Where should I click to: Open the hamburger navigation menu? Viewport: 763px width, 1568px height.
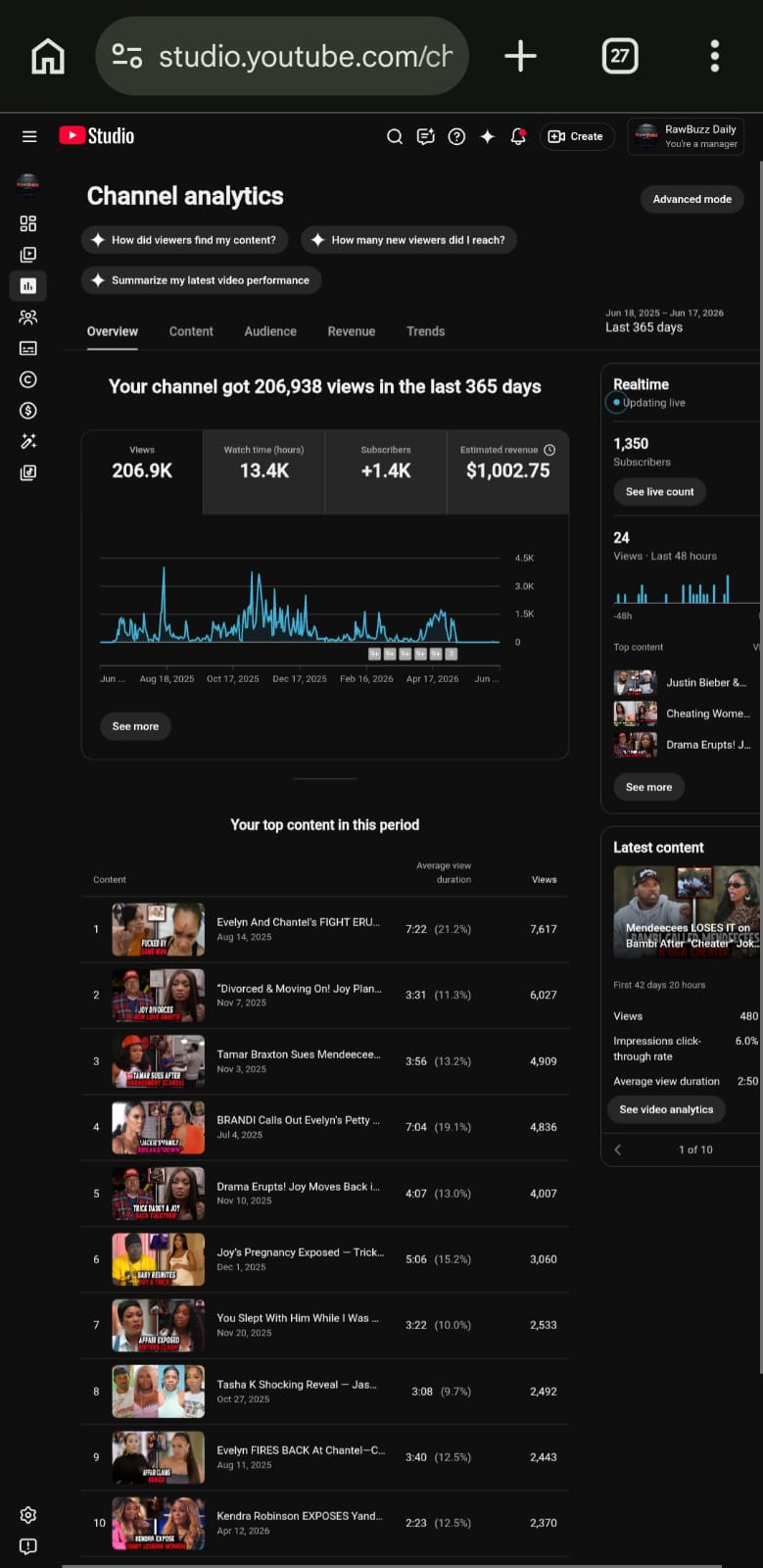[x=29, y=136]
